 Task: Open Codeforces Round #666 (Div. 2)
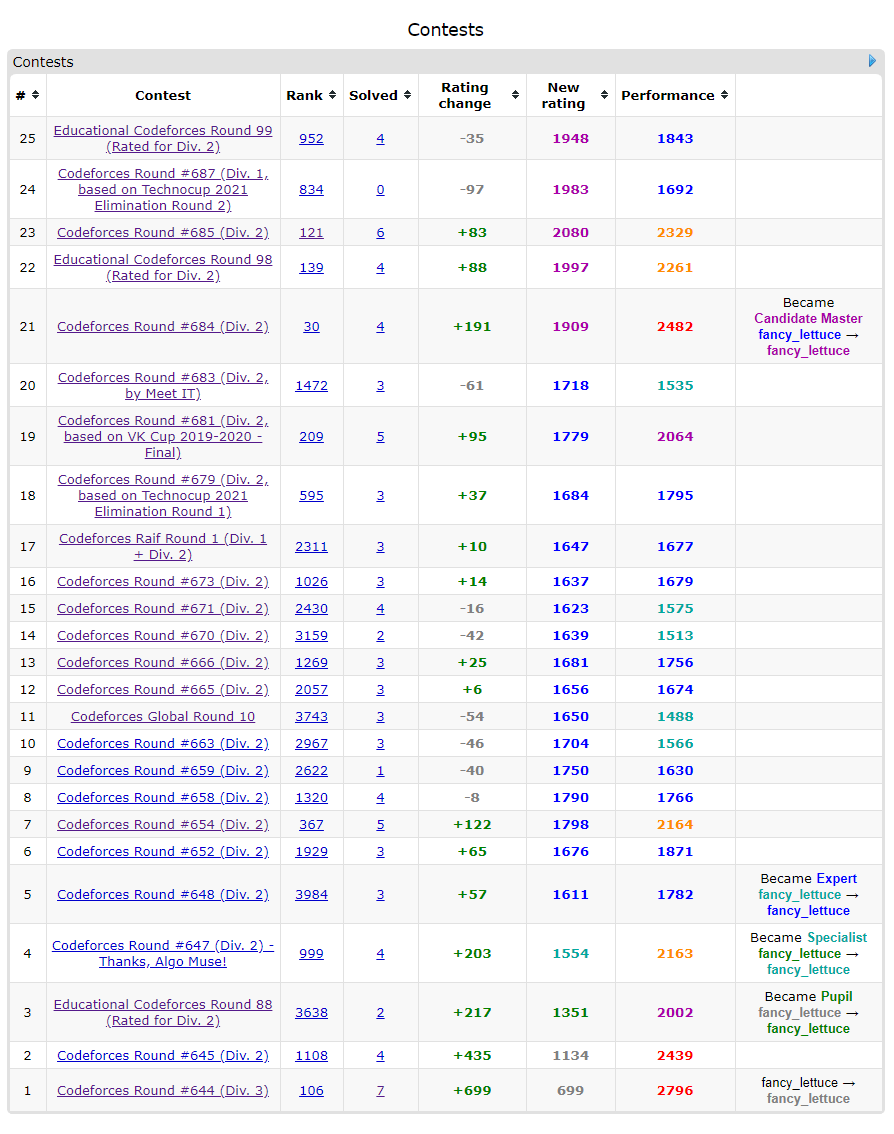tap(163, 662)
